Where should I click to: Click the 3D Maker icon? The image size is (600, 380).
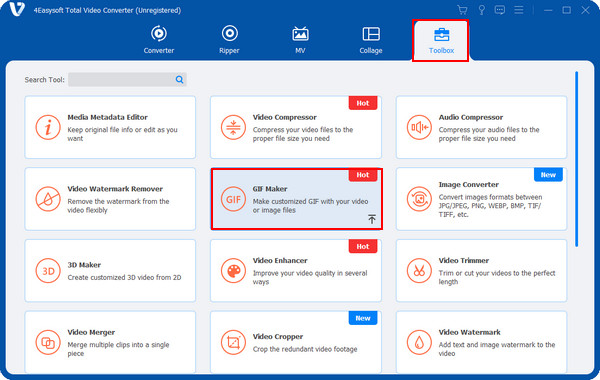(x=48, y=271)
